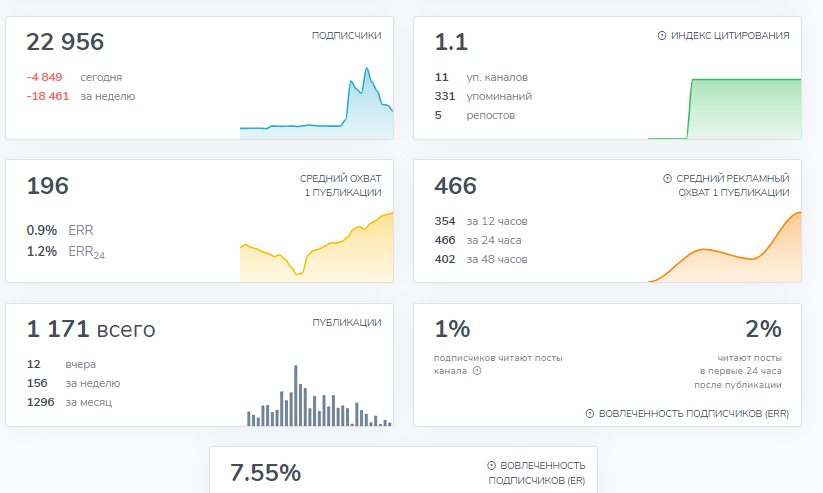
Task: Click info icon beside Средний рекламный охват
Action: coord(667,179)
